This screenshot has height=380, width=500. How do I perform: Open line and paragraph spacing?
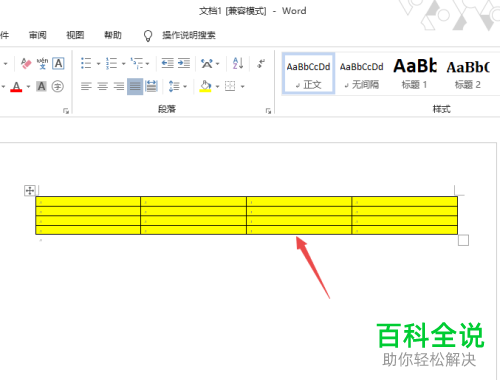coord(174,87)
